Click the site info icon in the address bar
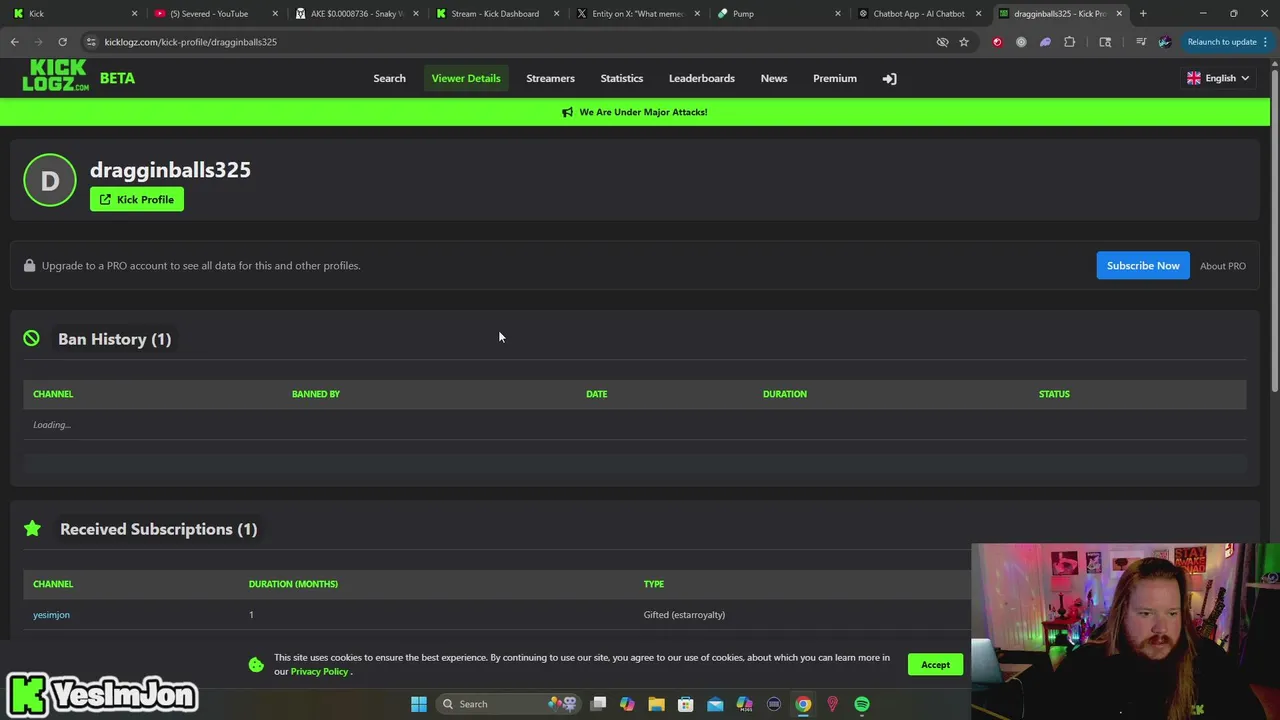The width and height of the screenshot is (1280, 720). [91, 42]
